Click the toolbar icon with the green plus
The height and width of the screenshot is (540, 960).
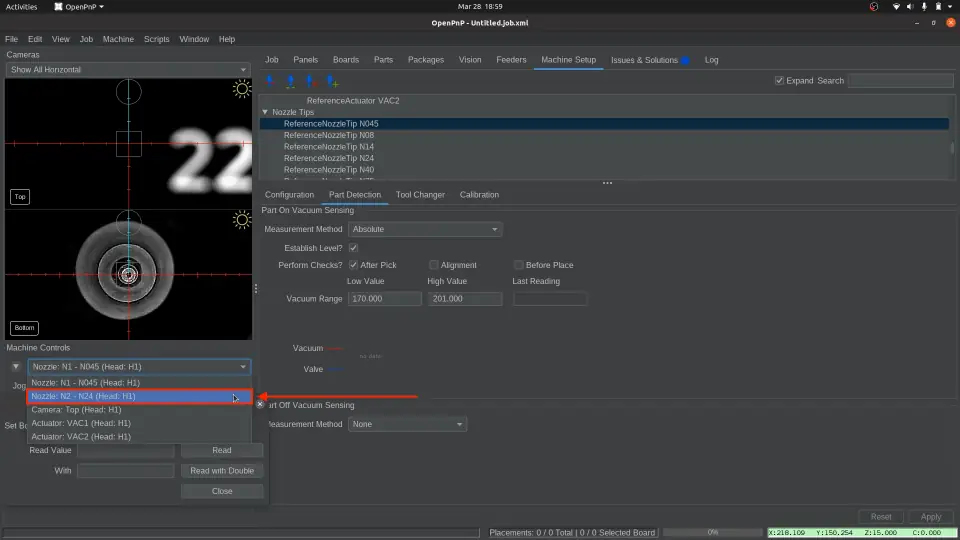[x=332, y=81]
